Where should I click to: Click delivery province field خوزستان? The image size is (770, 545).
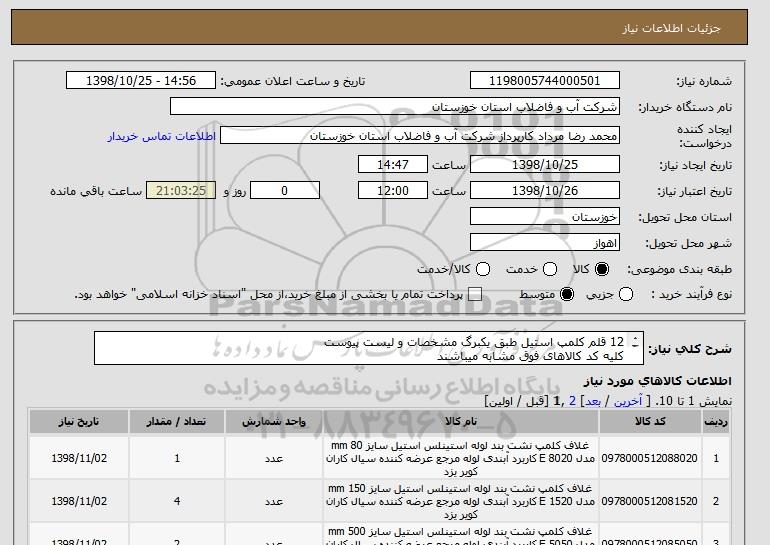pos(545,217)
